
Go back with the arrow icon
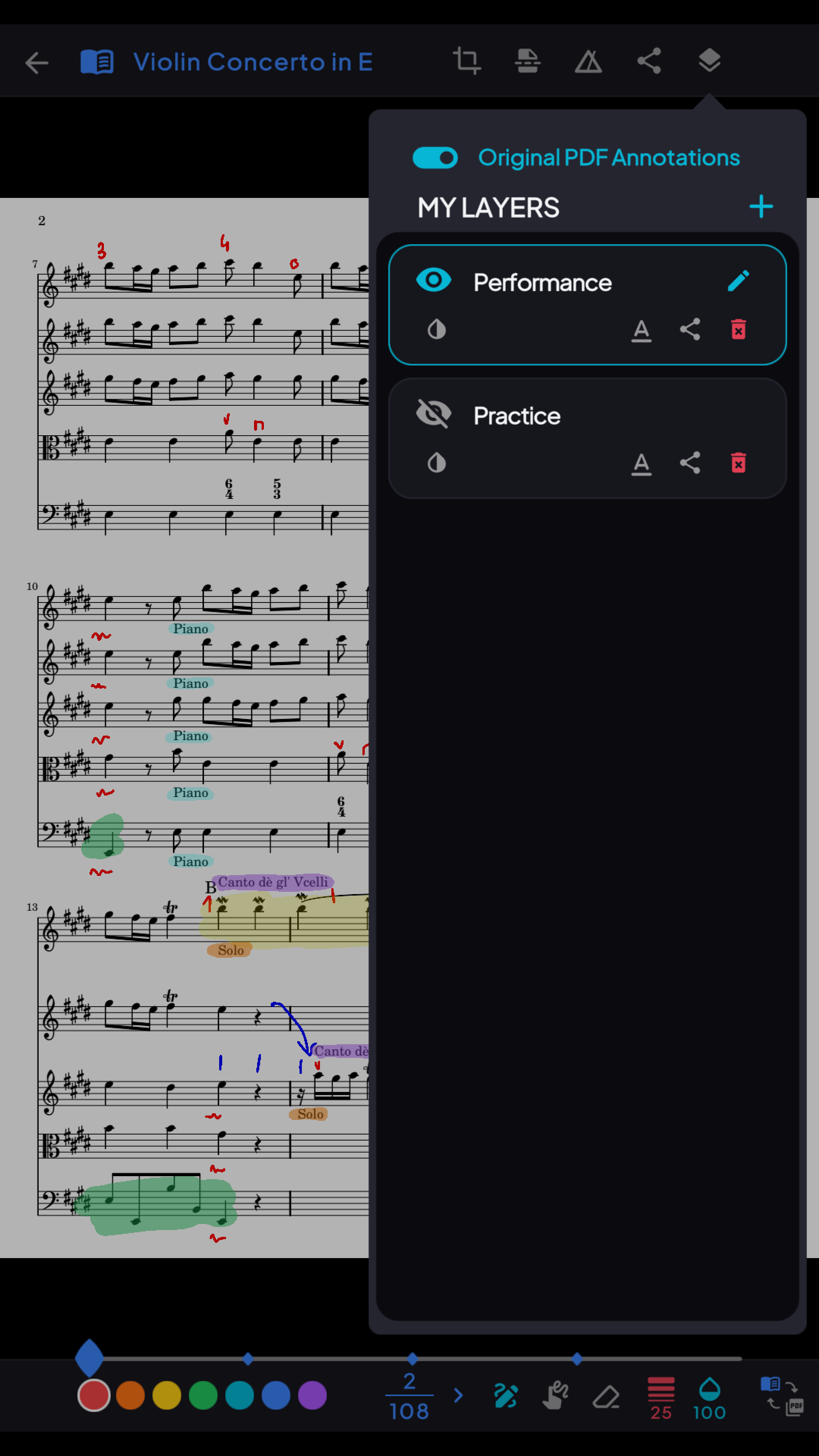click(x=37, y=62)
